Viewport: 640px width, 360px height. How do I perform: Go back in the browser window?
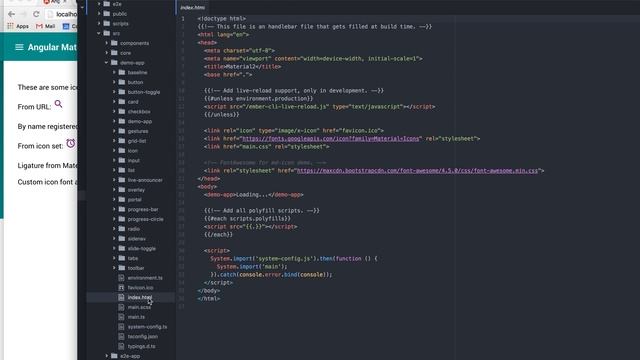(x=11, y=14)
